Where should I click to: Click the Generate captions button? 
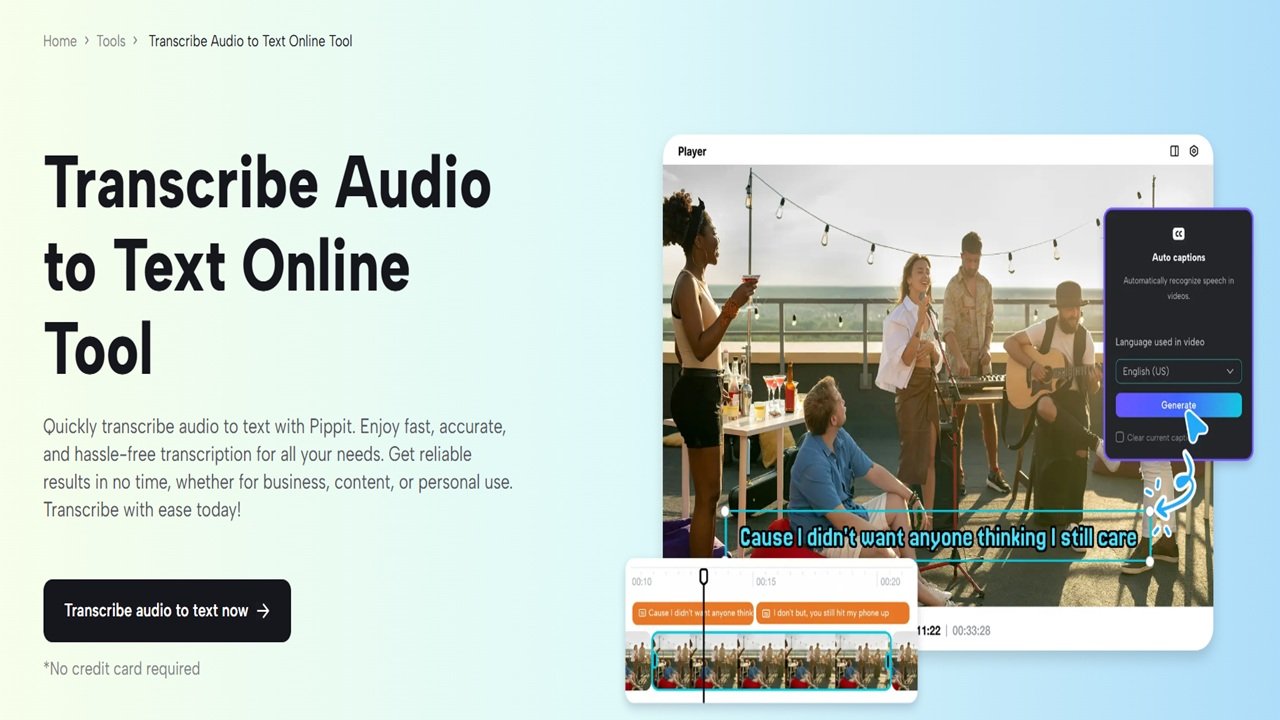tap(1178, 405)
